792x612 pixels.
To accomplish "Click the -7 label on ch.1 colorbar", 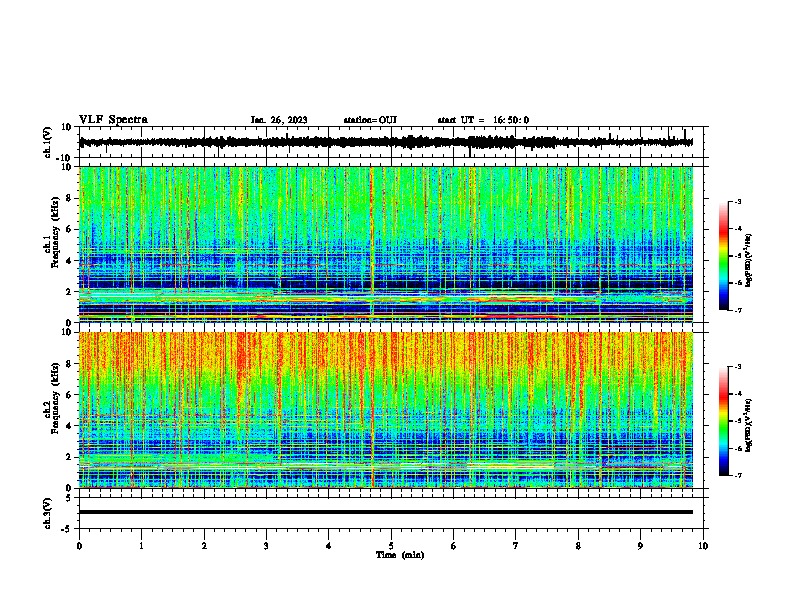I will click(737, 310).
